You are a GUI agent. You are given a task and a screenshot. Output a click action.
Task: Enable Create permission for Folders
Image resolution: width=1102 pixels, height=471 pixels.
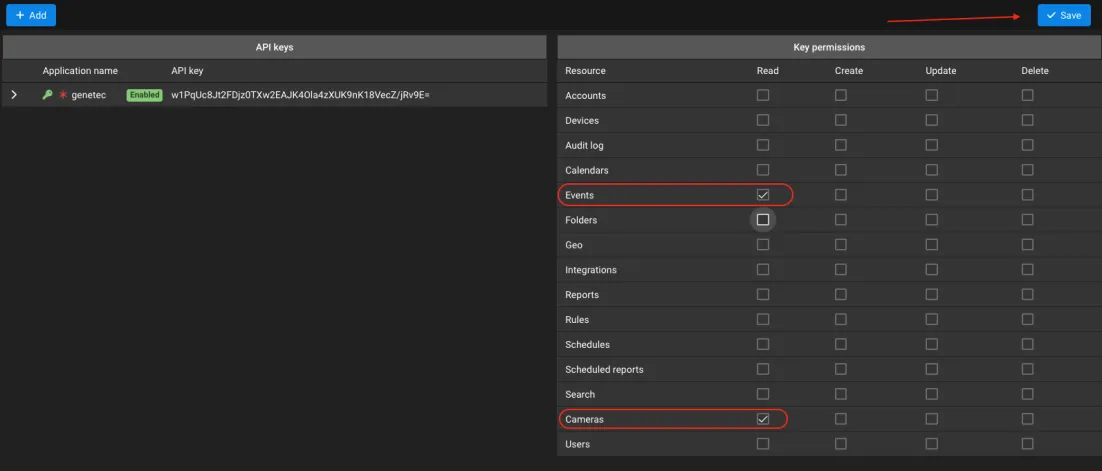[x=841, y=219]
